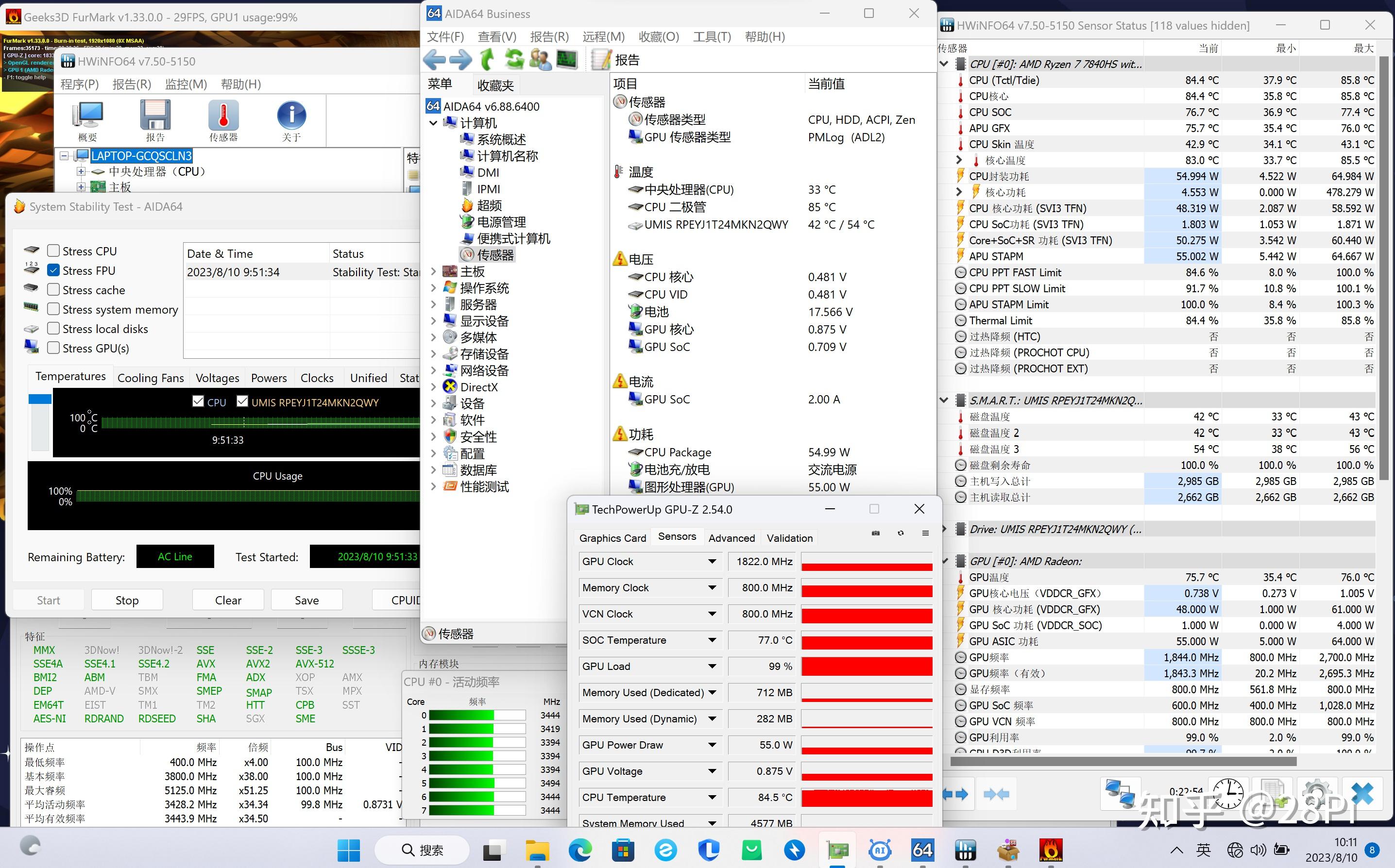The width and height of the screenshot is (1395, 868).
Task: Open the 工具(T) menu in AIDA64
Action: tap(712, 36)
